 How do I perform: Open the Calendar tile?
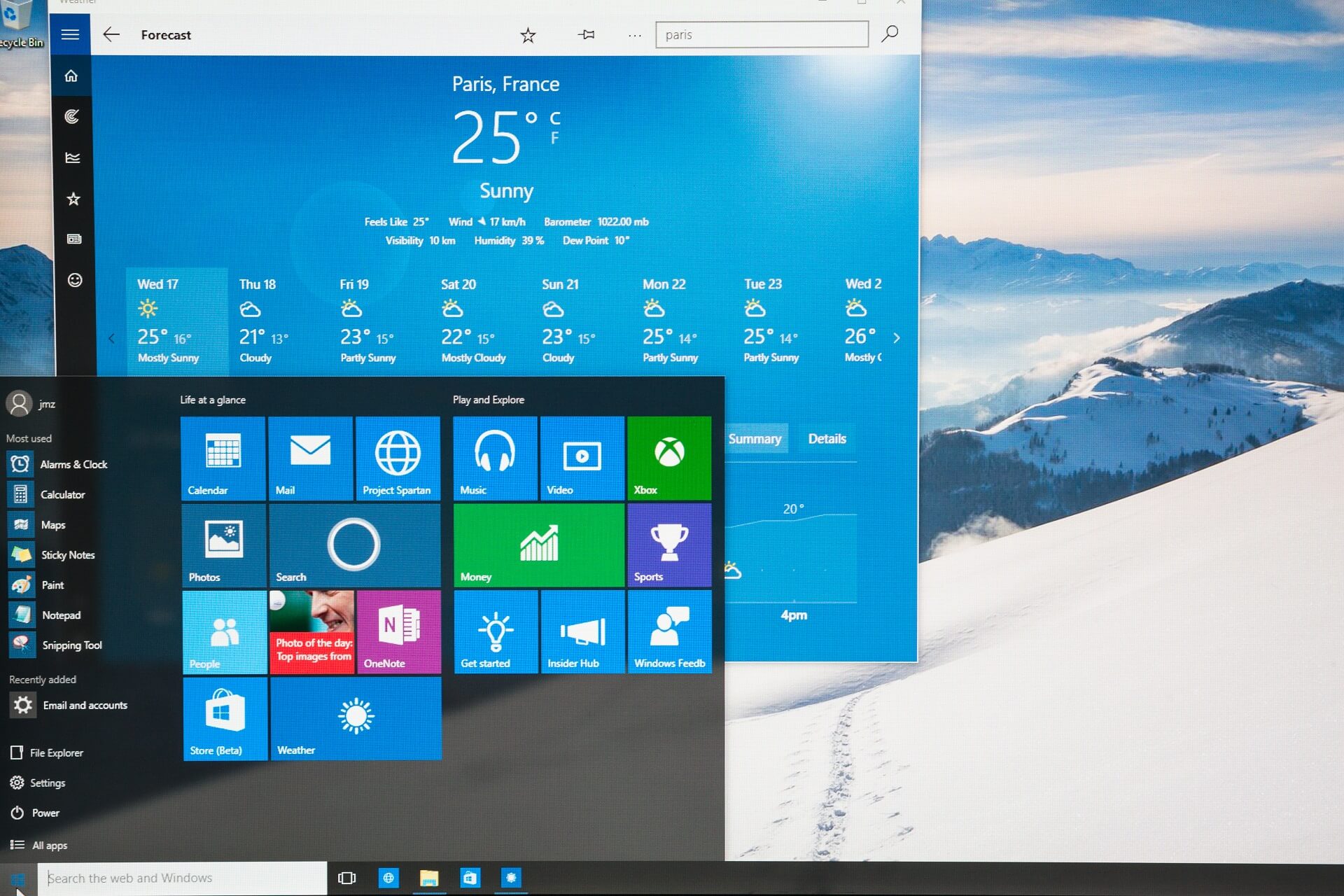223,458
